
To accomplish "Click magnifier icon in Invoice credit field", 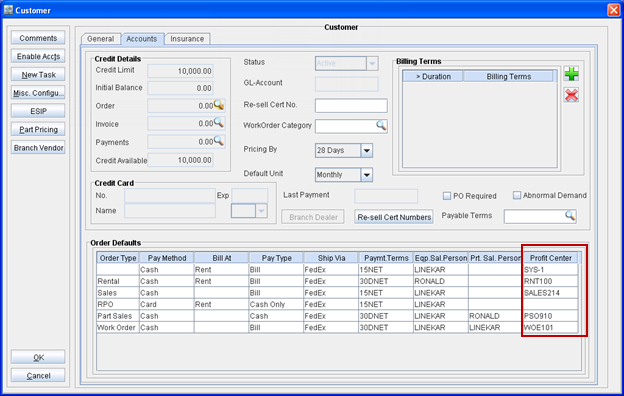I will coord(219,123).
